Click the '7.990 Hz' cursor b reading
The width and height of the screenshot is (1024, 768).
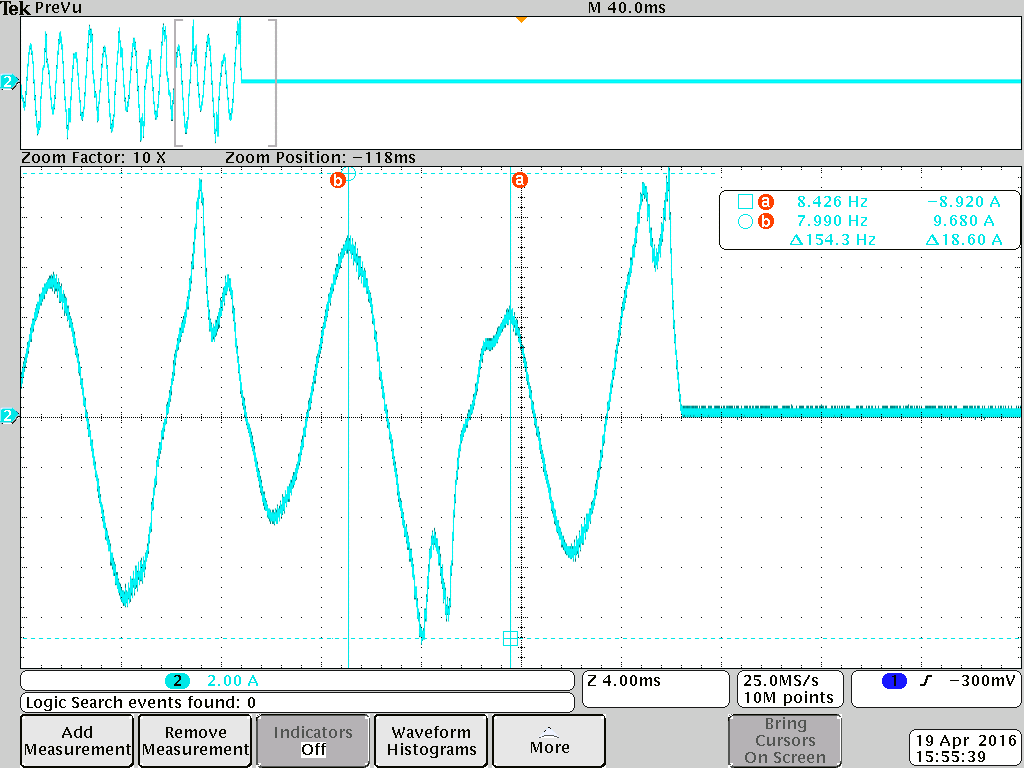click(832, 221)
